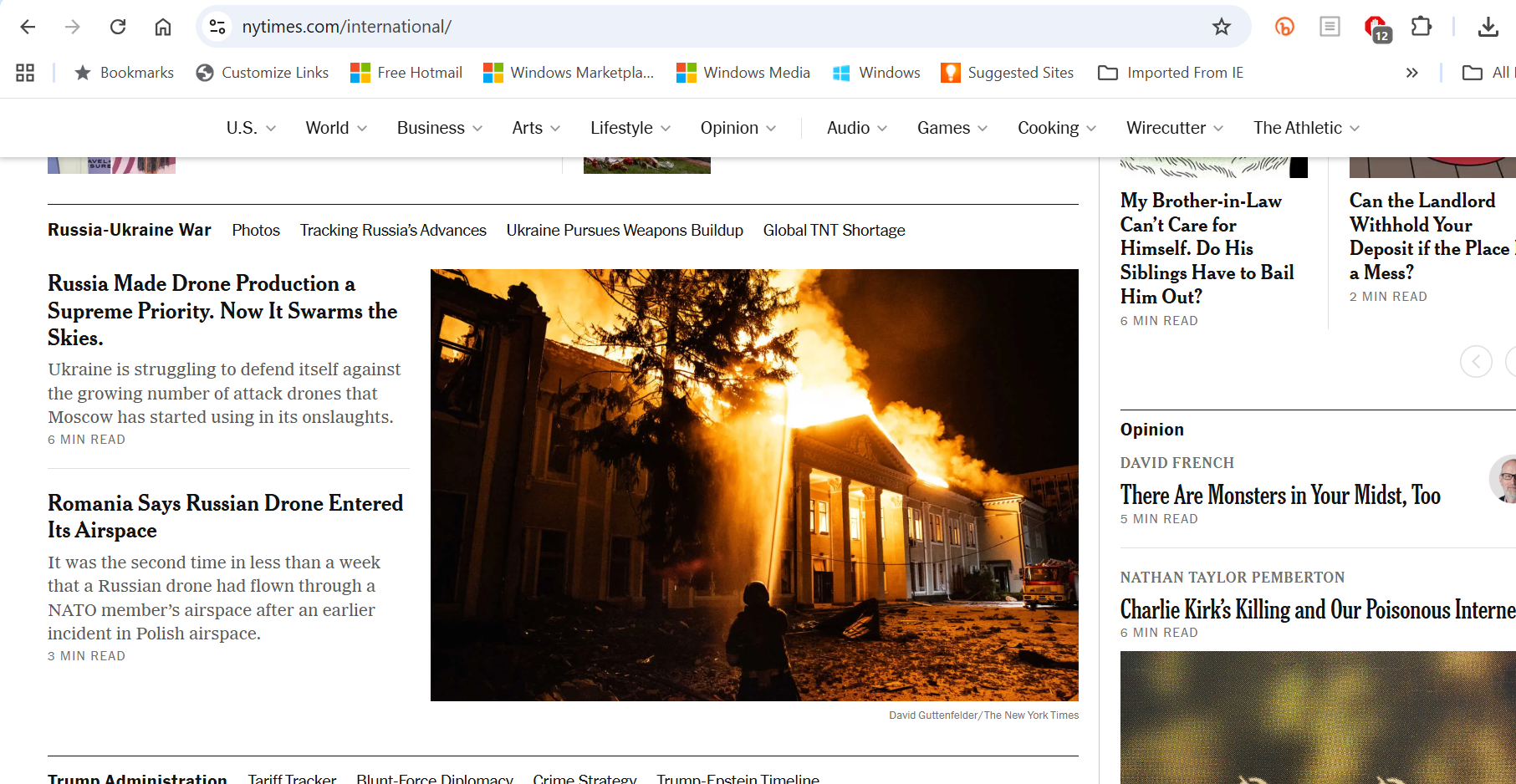
Task: Show hidden bookmarks via the overflow chevron
Action: pos(1411,73)
